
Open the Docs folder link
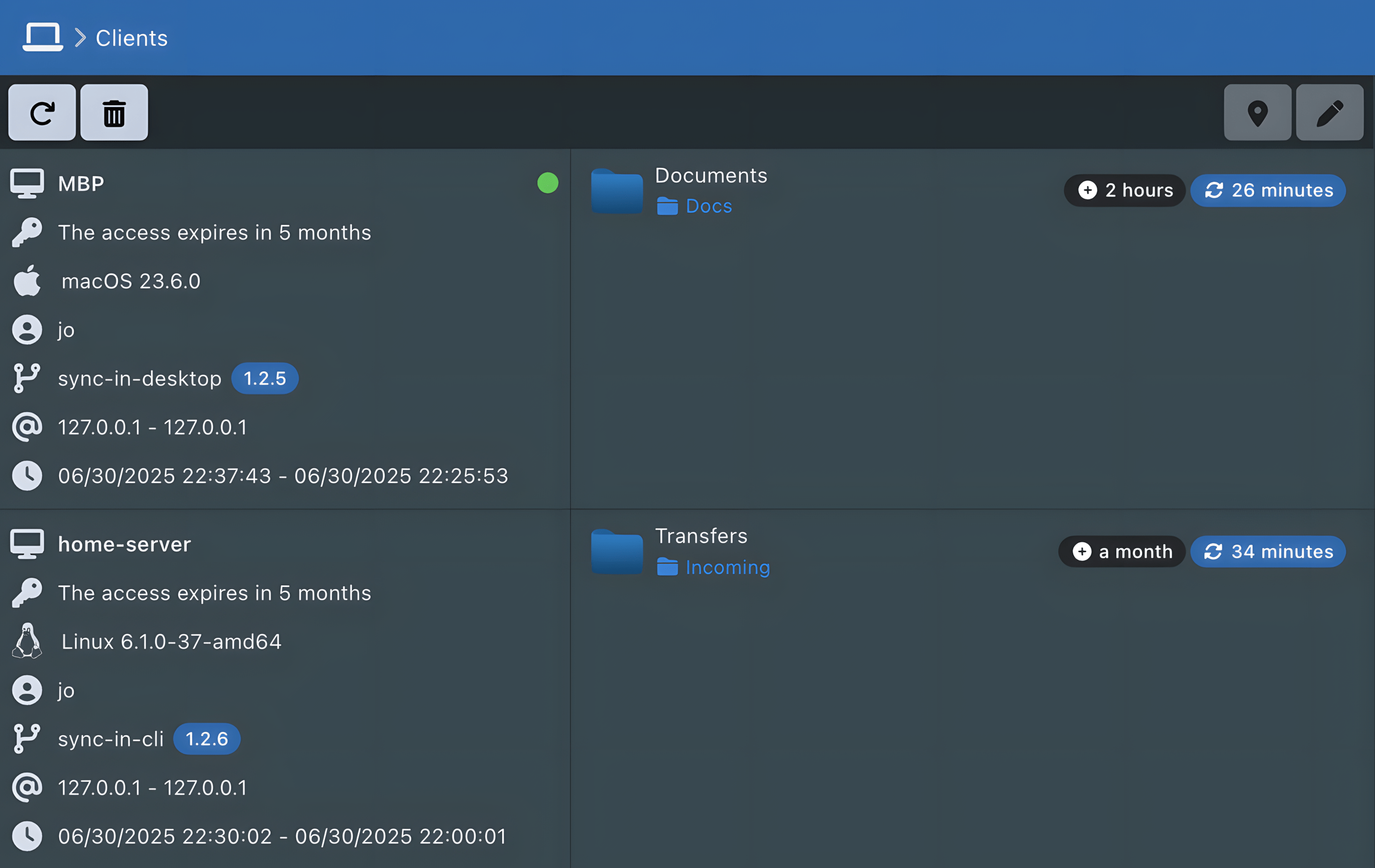(708, 206)
